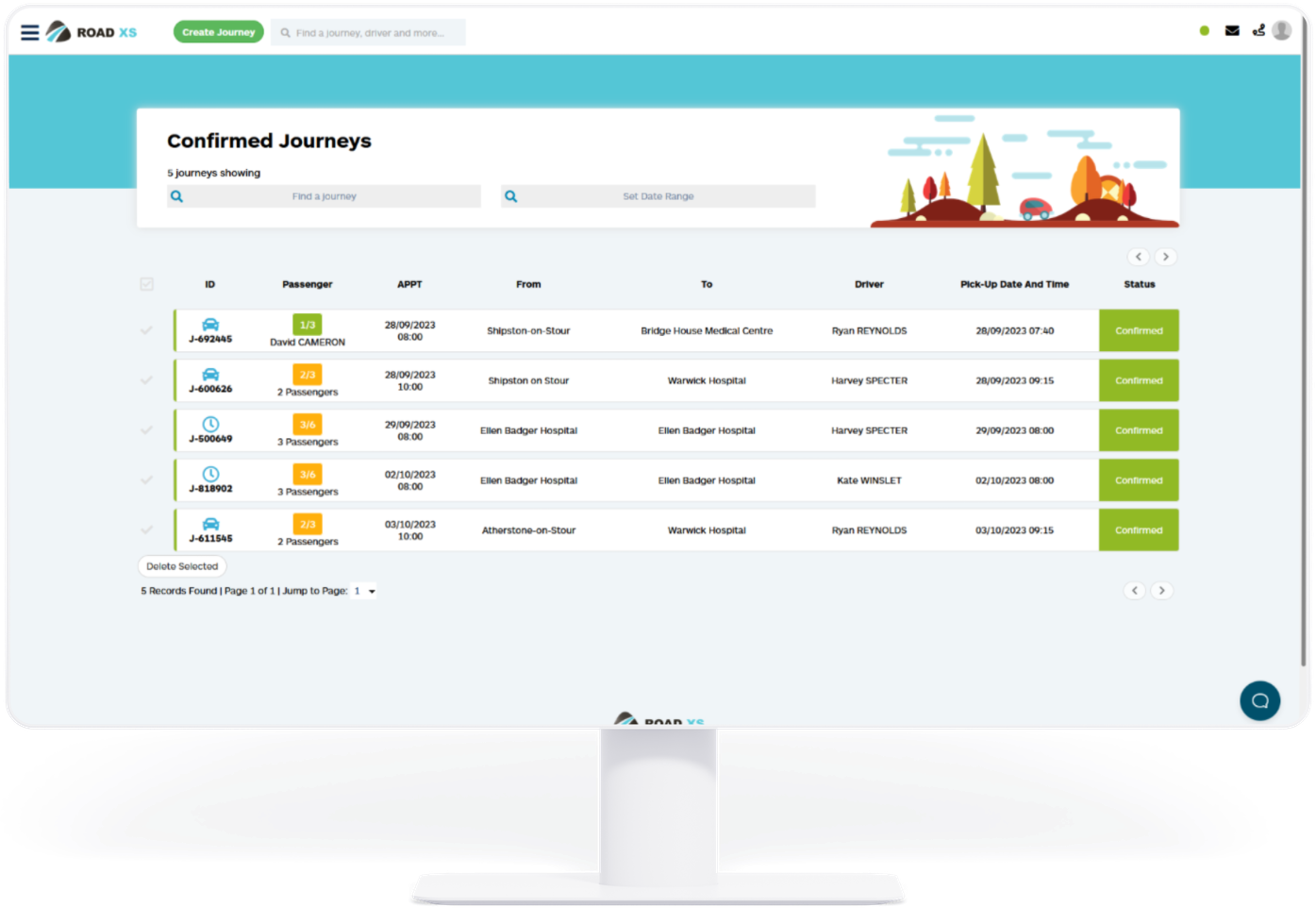Open the chat bubble icon at bottom right
Image resolution: width=1316 pixels, height=908 pixels.
coord(1260,700)
